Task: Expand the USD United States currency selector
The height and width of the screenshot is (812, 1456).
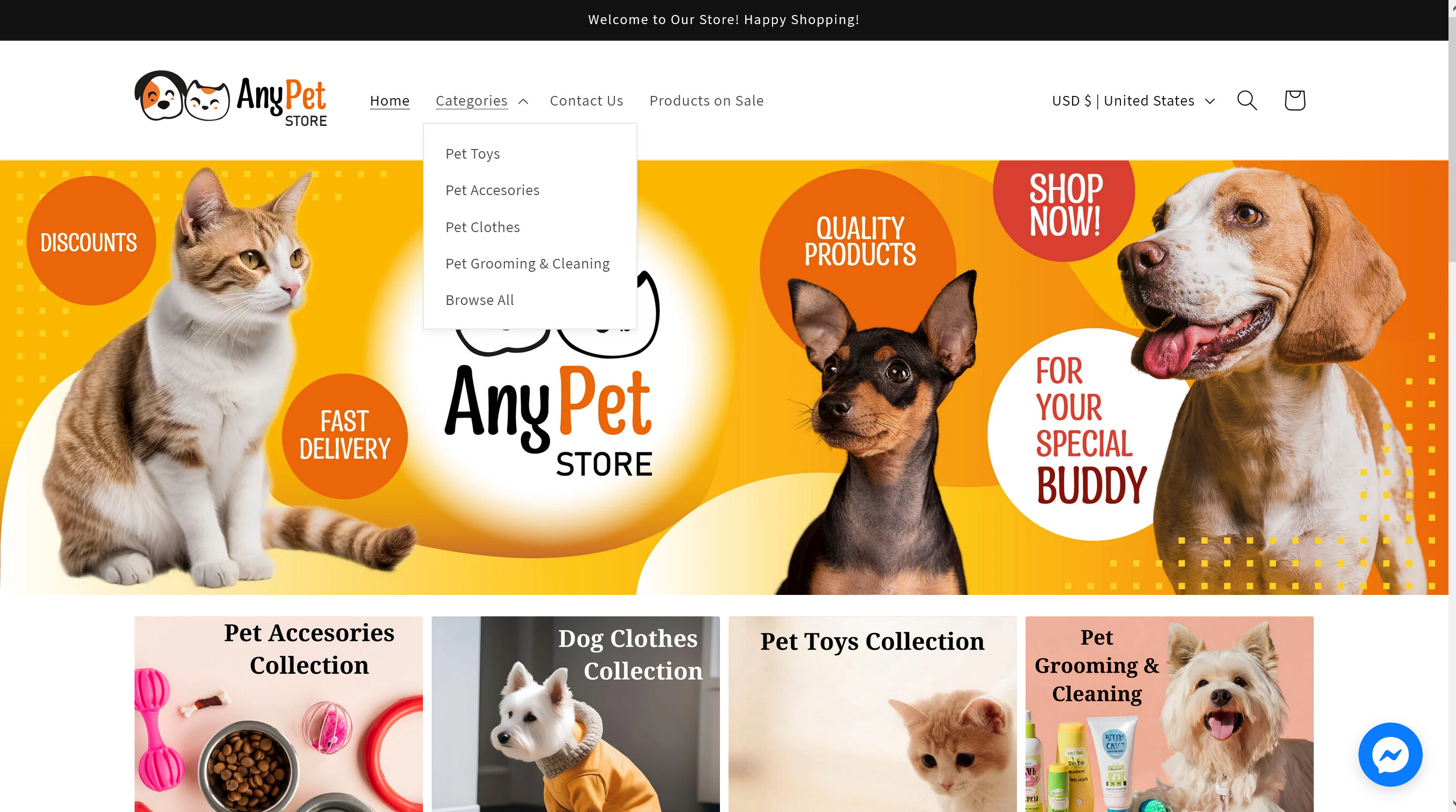Action: (x=1133, y=101)
